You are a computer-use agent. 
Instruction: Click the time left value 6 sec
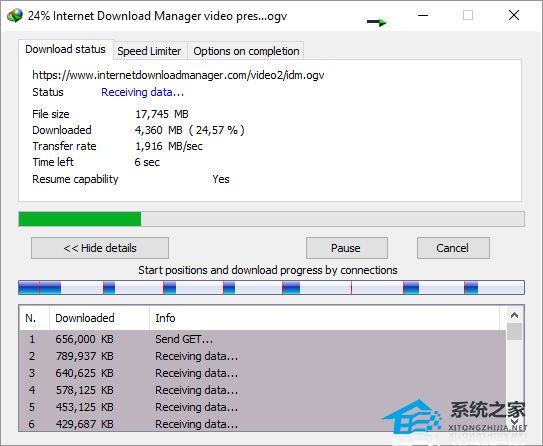pos(147,162)
